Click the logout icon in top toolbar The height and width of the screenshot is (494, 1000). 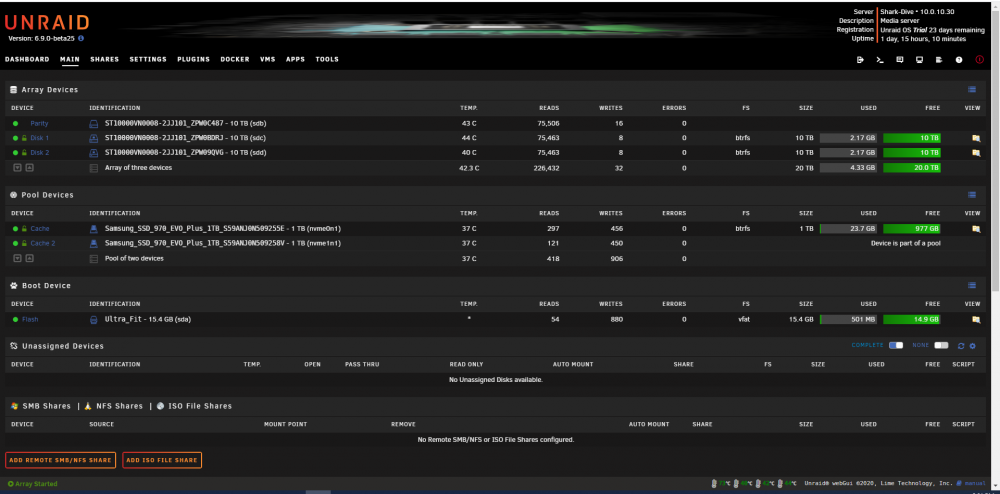coord(860,59)
